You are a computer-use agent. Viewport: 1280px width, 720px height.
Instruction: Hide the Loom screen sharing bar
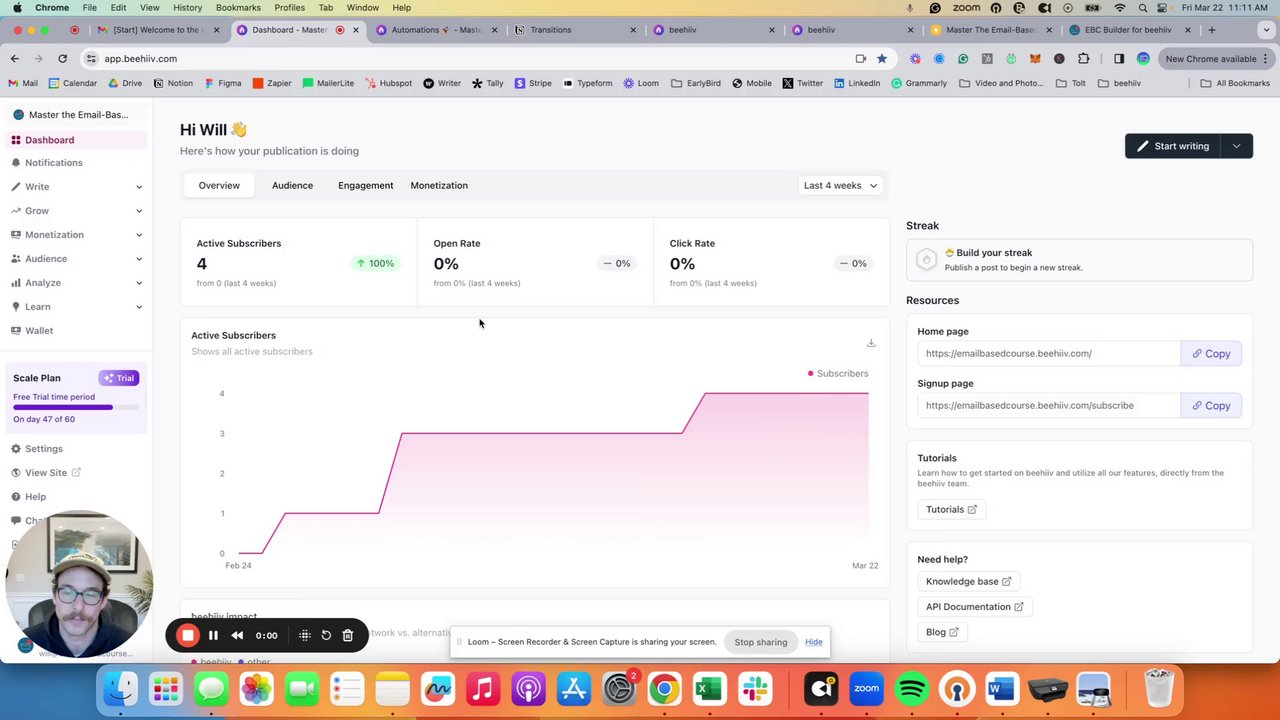pos(813,642)
